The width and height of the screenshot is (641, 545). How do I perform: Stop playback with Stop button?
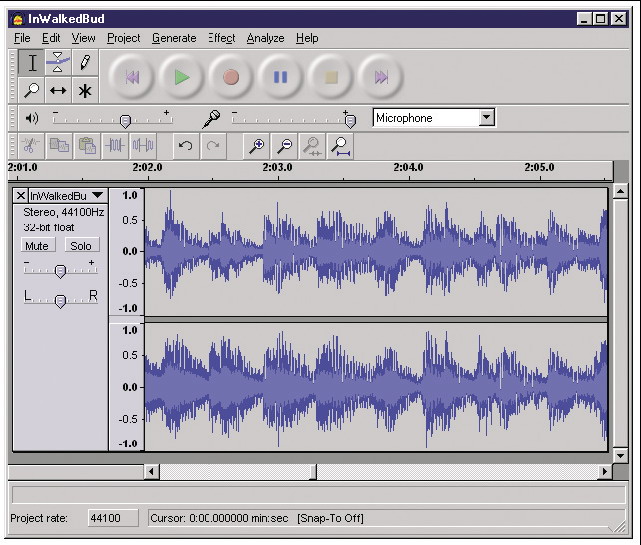pyautogui.click(x=331, y=77)
